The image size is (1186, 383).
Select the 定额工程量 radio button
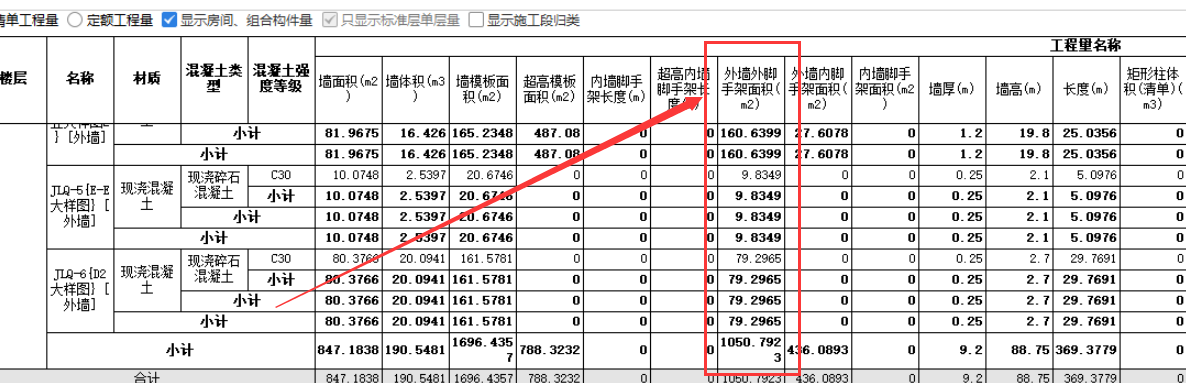pos(76,20)
